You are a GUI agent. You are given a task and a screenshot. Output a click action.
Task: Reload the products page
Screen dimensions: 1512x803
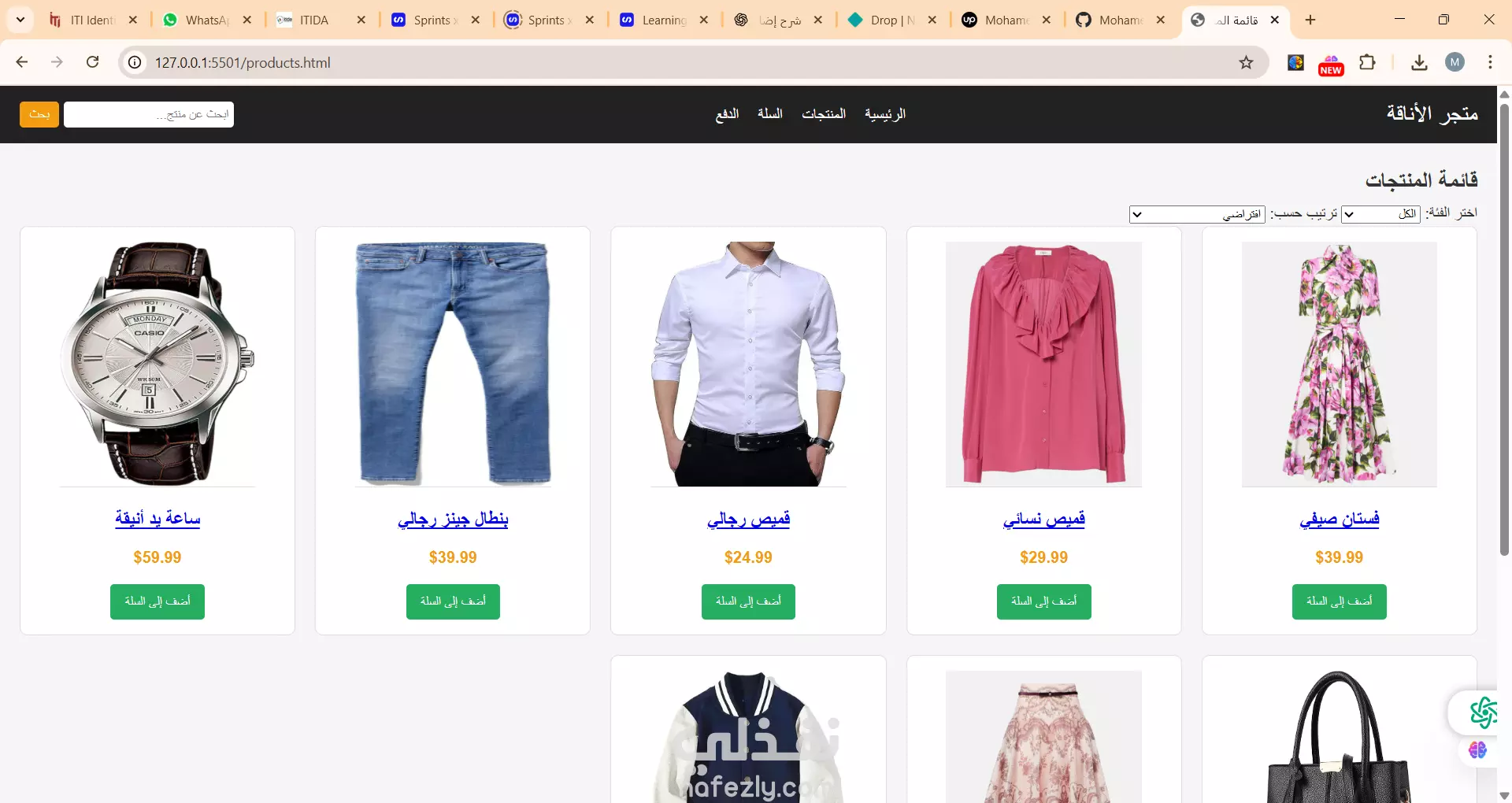[92, 62]
